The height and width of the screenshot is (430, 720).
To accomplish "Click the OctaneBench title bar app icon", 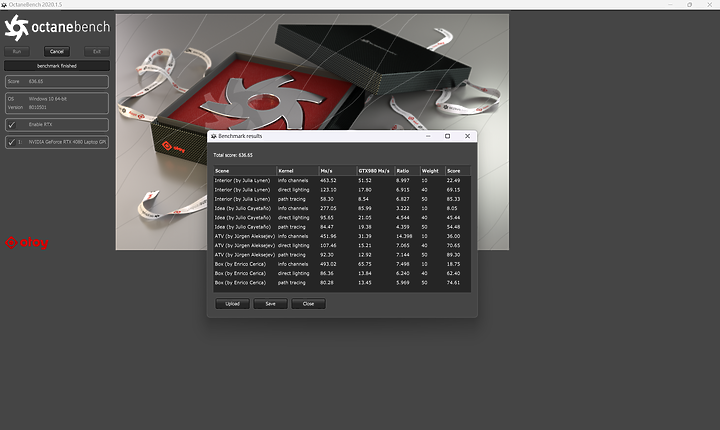I will point(4,5).
